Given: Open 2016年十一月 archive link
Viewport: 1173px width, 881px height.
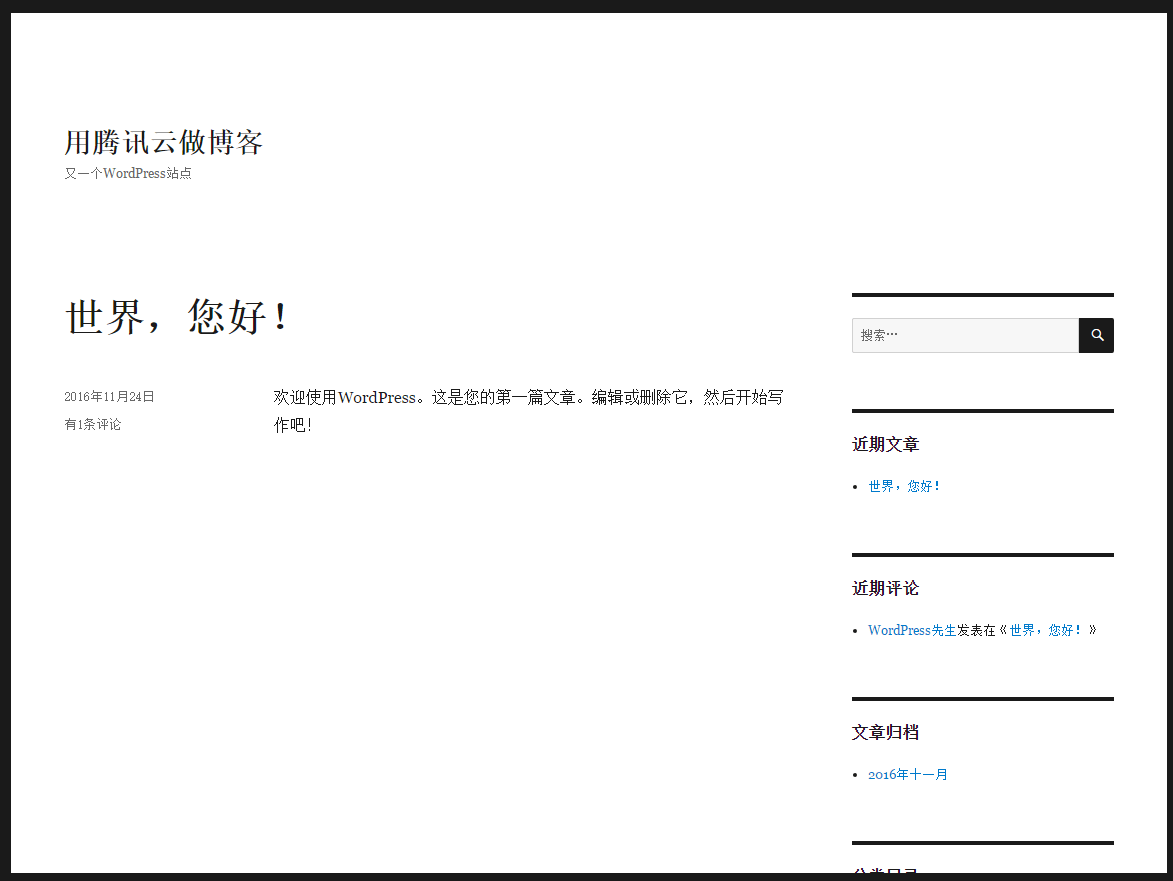Looking at the screenshot, I should pyautogui.click(x=907, y=775).
